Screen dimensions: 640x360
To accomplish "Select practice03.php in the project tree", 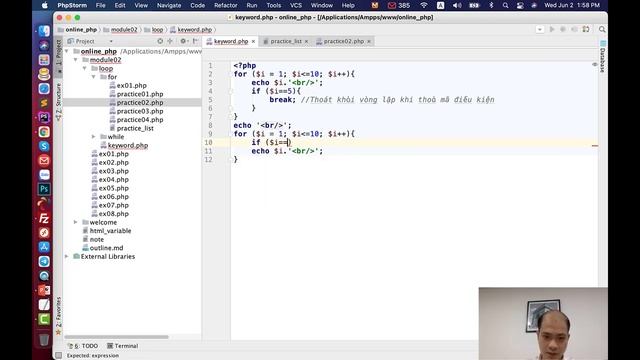I will (x=140, y=111).
